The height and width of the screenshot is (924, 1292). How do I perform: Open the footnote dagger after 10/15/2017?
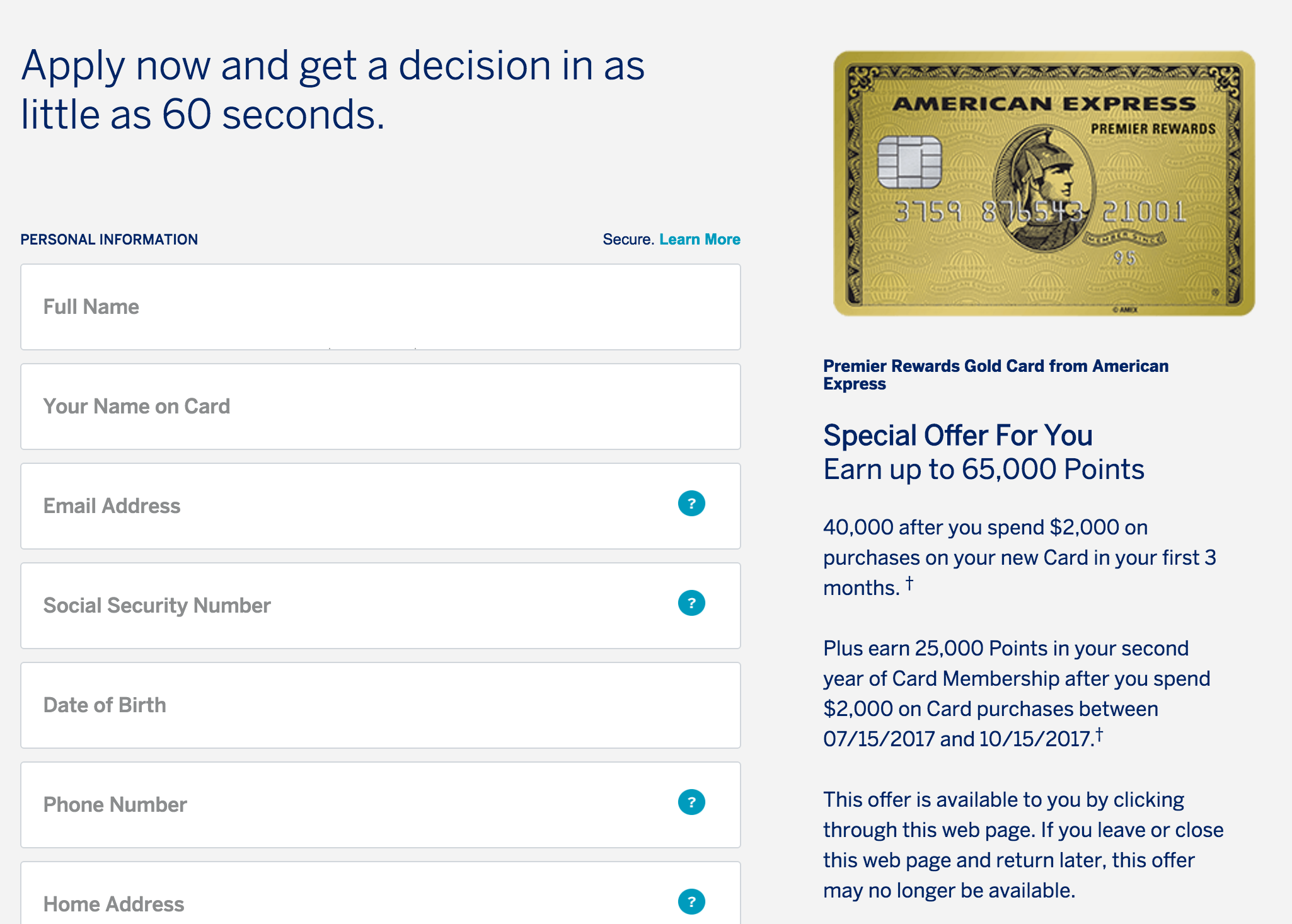coord(1099,734)
